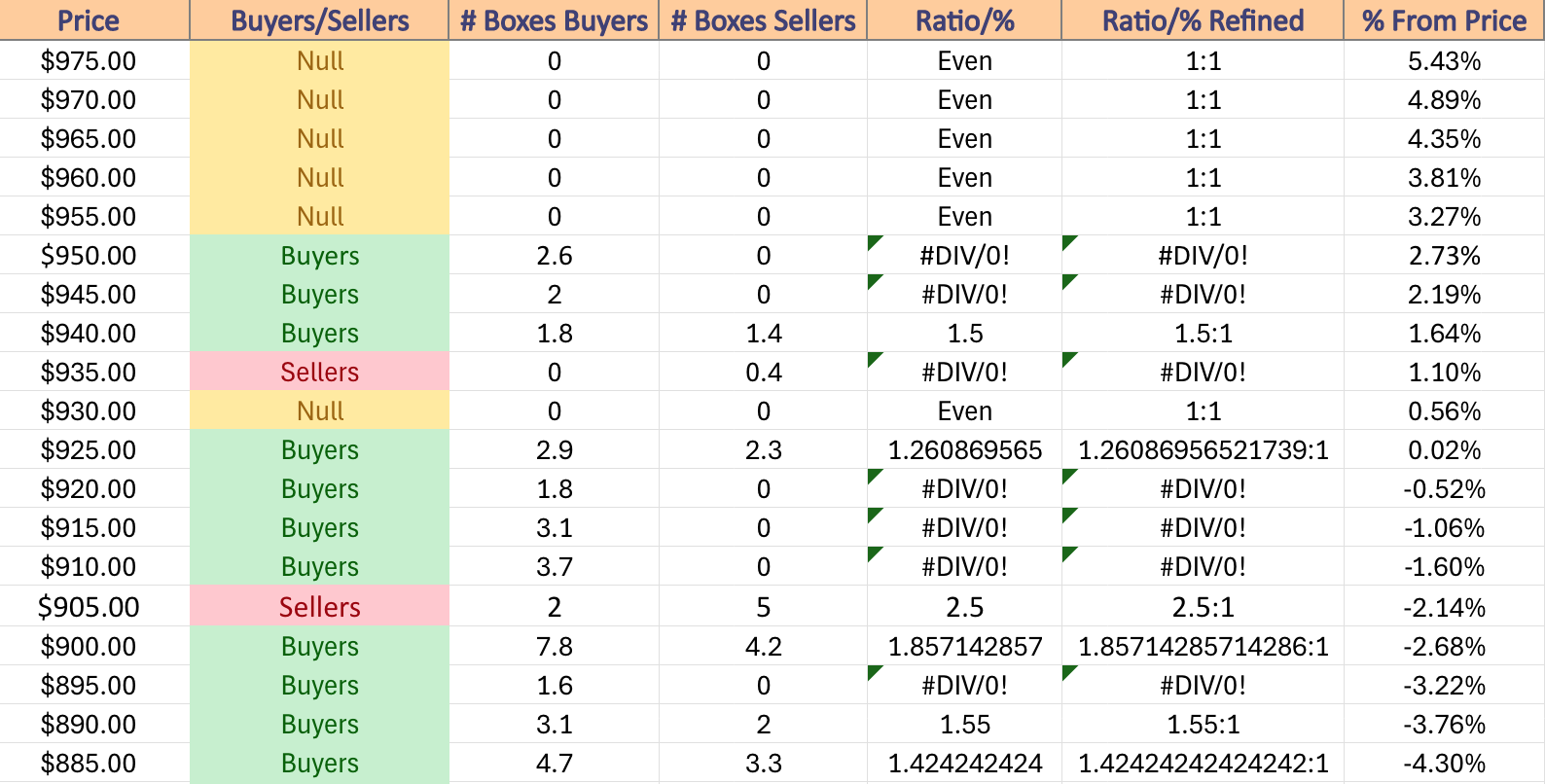Click the yellow Null cell for $975.00
The image size is (1545, 784).
(319, 60)
